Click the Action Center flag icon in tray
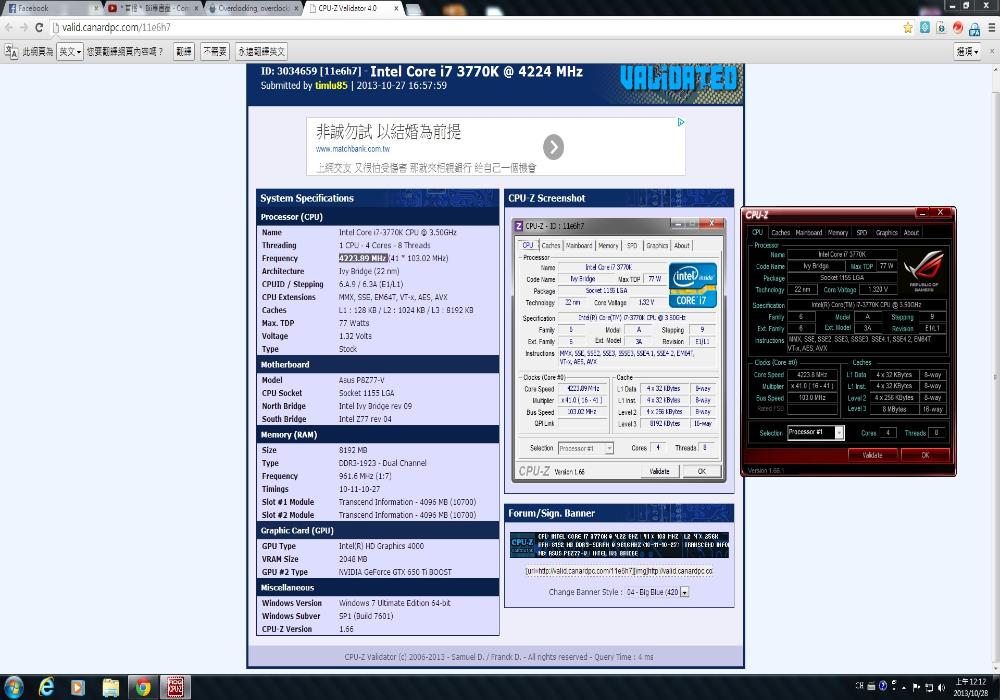The height and width of the screenshot is (700, 1000). (916, 687)
